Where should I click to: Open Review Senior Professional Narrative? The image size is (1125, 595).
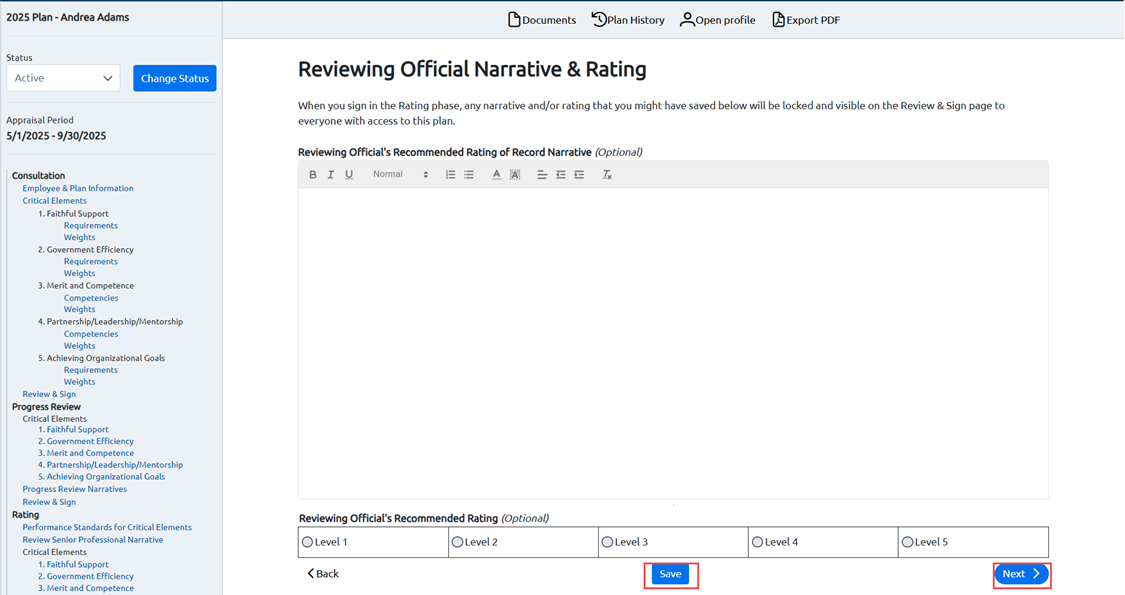click(93, 540)
